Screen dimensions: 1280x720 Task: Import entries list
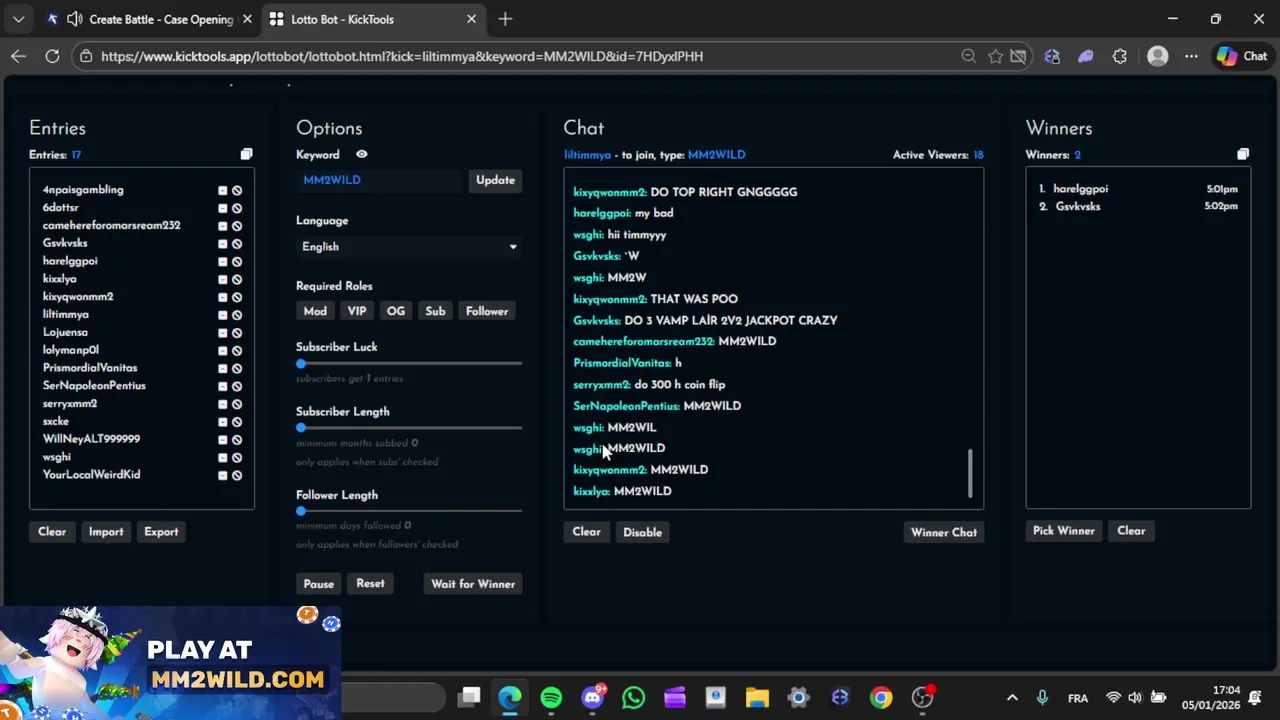106,532
